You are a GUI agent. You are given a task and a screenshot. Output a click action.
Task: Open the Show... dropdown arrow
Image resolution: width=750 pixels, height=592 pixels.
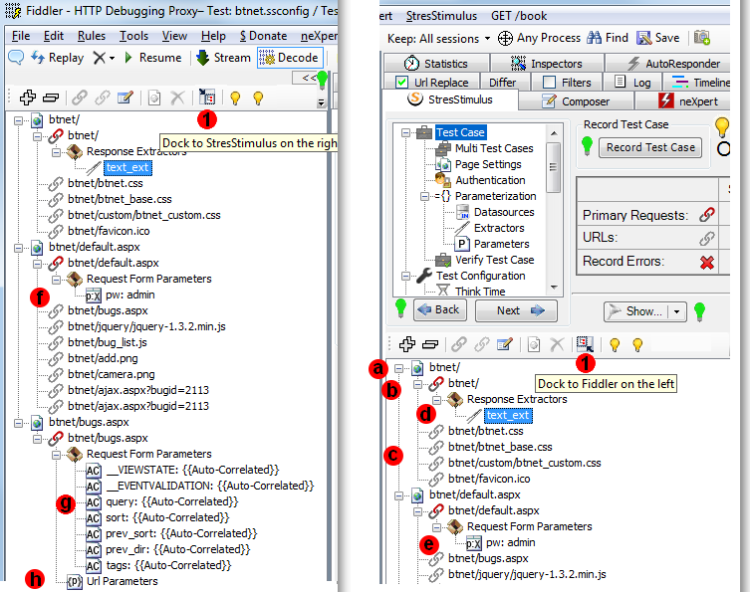[677, 312]
